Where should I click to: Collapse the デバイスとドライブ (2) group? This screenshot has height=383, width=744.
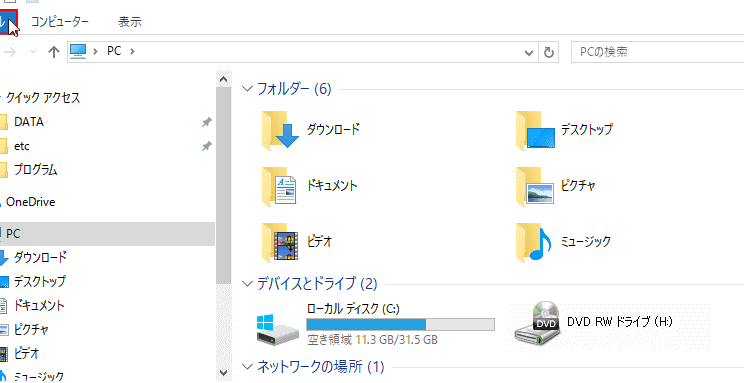[x=247, y=284]
